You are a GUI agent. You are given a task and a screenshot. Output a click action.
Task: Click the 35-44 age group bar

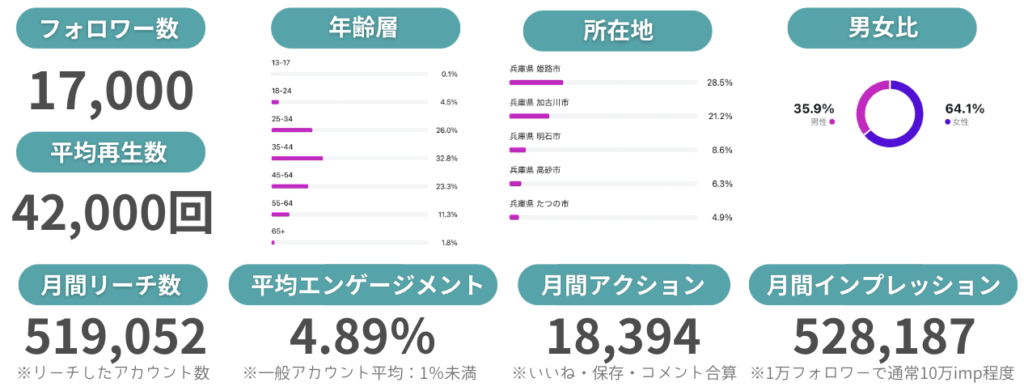[349, 158]
